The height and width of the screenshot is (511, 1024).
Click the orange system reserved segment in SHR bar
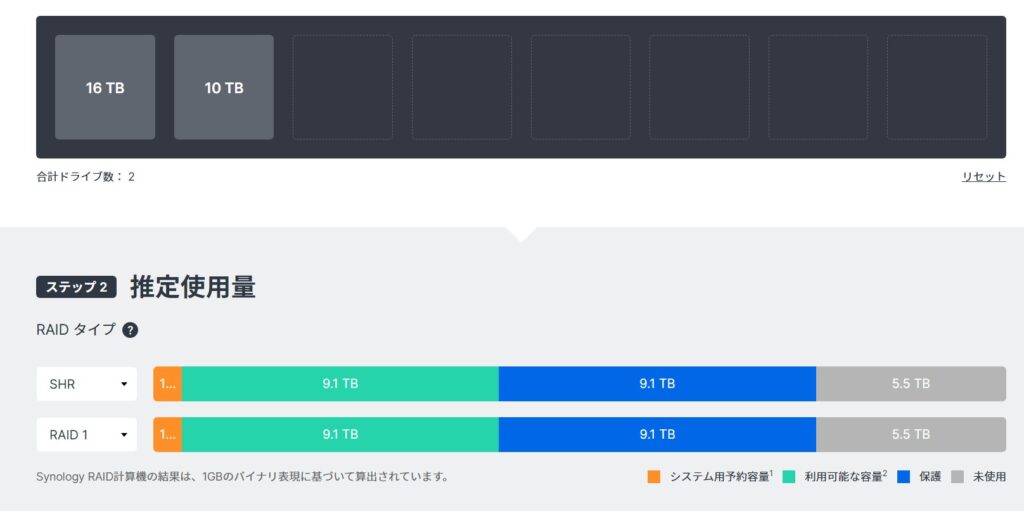[167, 384]
